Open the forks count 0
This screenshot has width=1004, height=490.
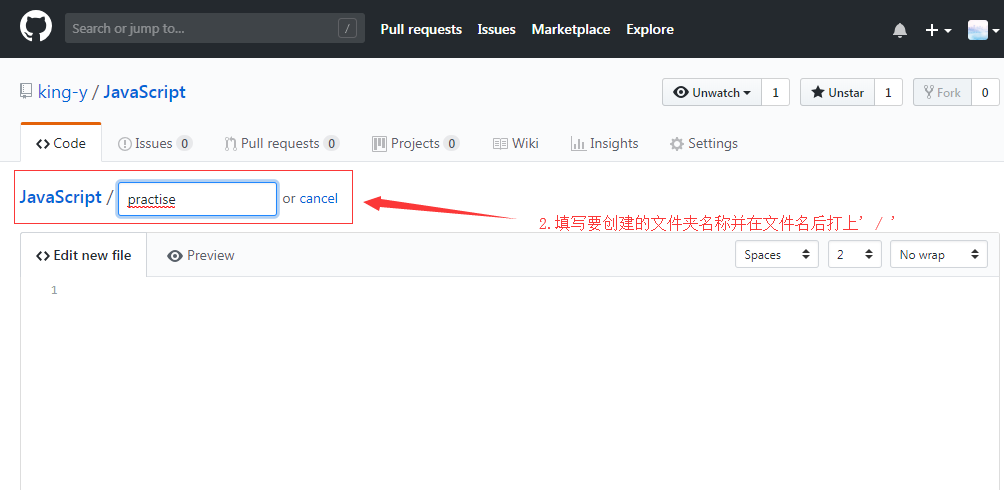(x=985, y=92)
